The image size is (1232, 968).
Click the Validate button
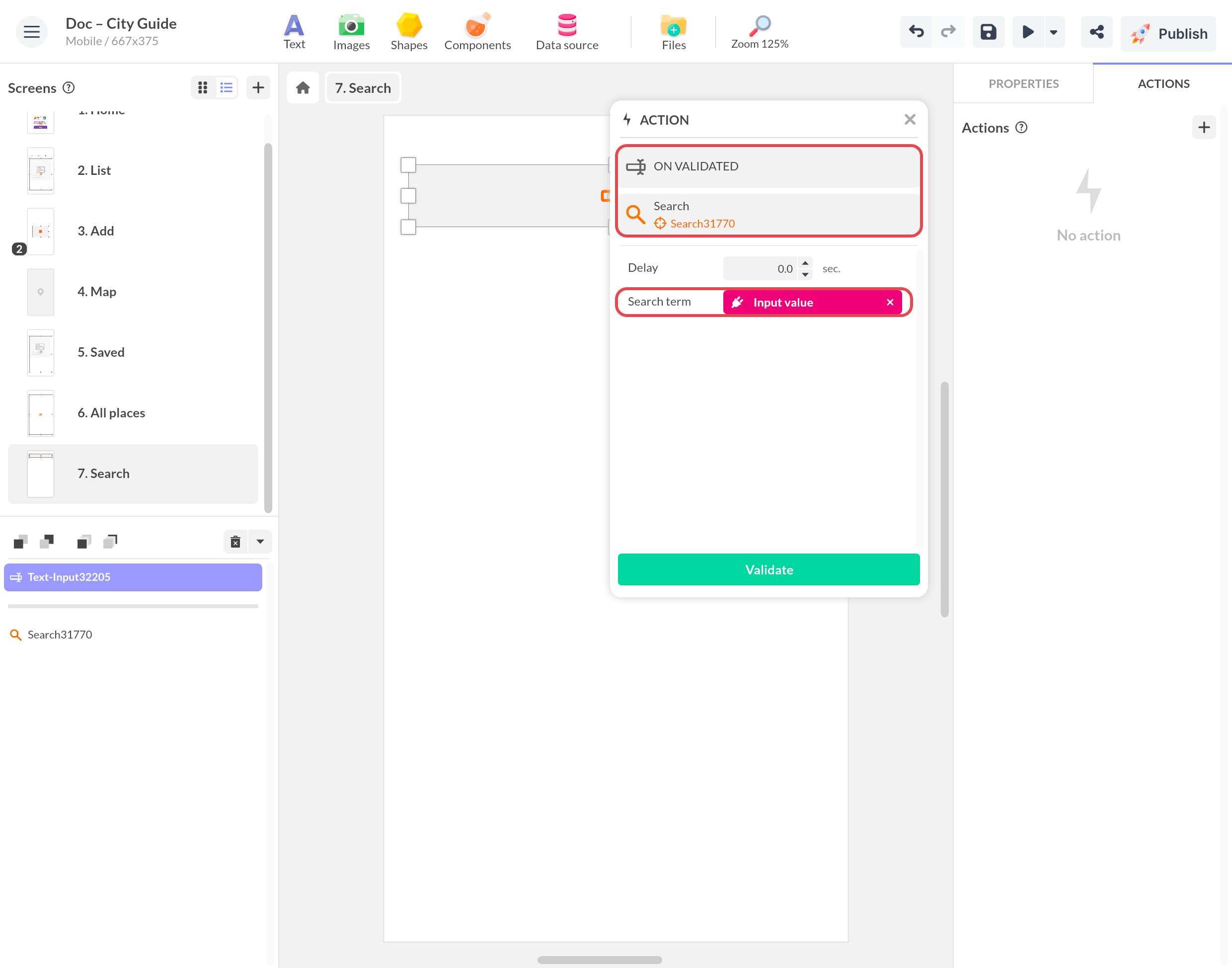click(x=769, y=569)
